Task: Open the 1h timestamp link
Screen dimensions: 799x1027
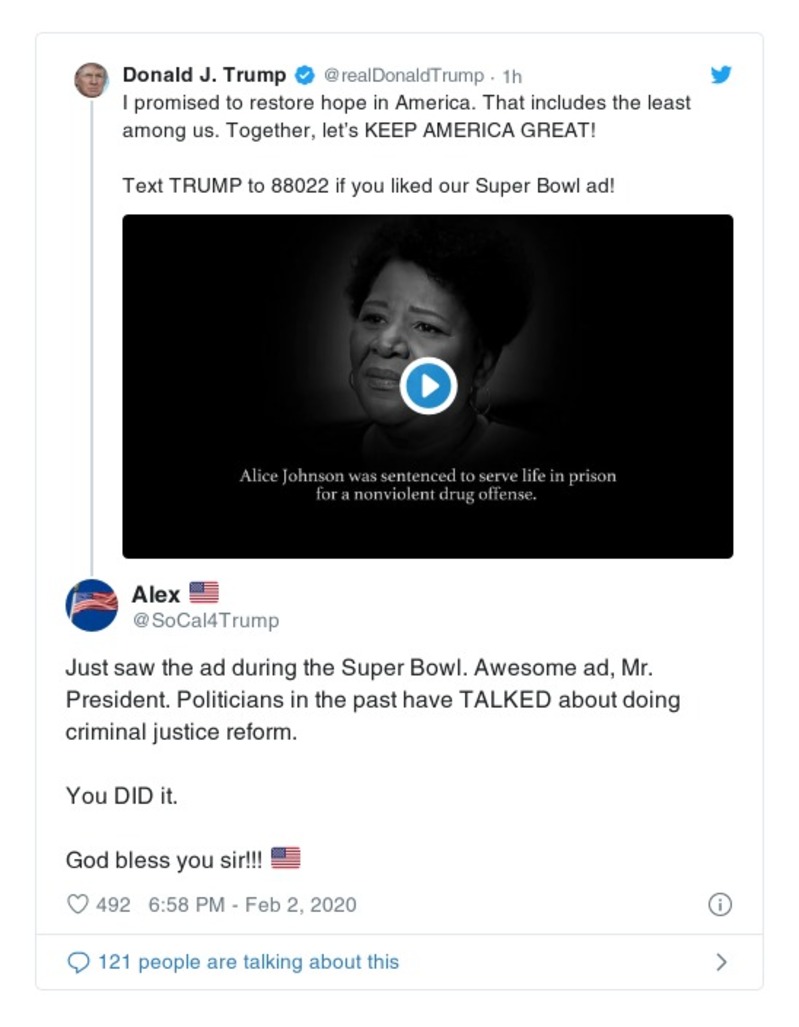Action: 512,77
